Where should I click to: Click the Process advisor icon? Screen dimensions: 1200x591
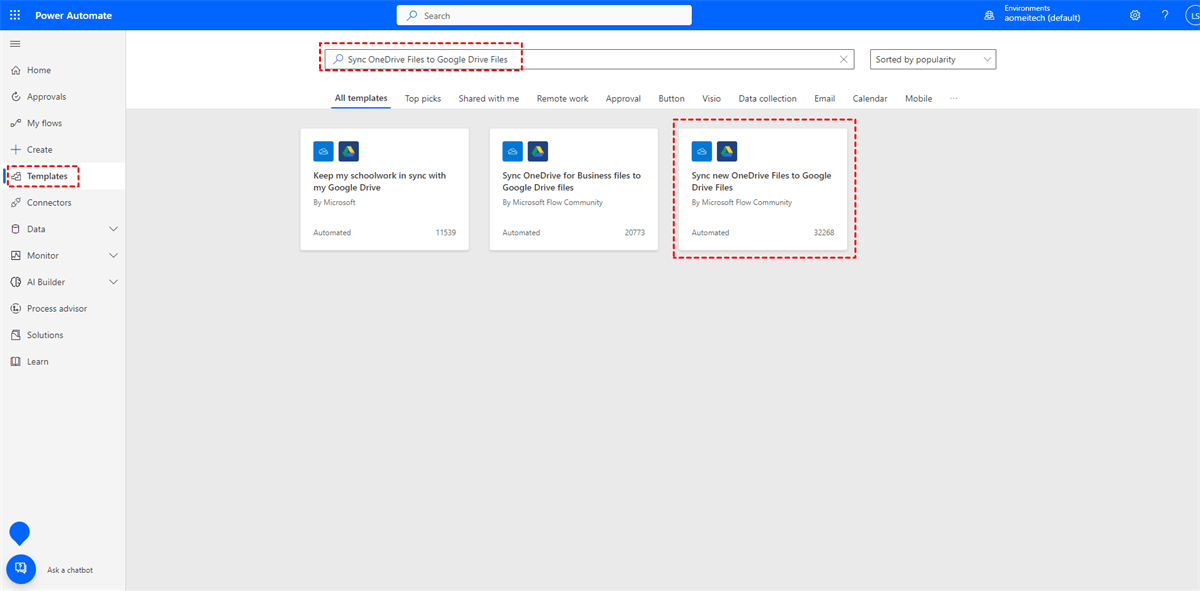coord(15,308)
